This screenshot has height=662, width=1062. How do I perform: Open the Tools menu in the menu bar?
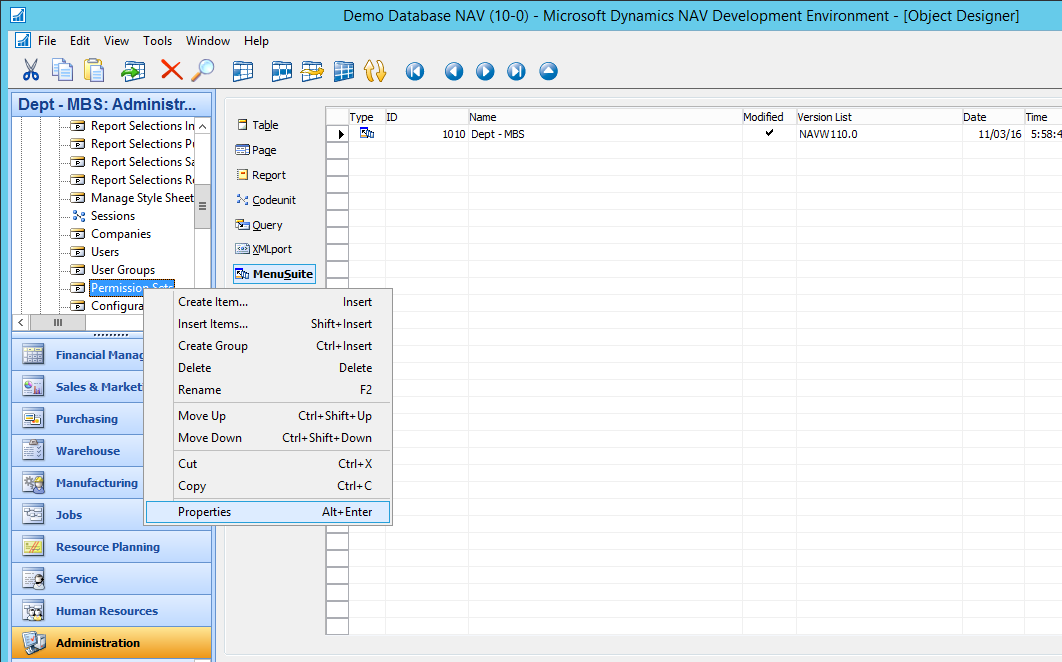tap(157, 41)
